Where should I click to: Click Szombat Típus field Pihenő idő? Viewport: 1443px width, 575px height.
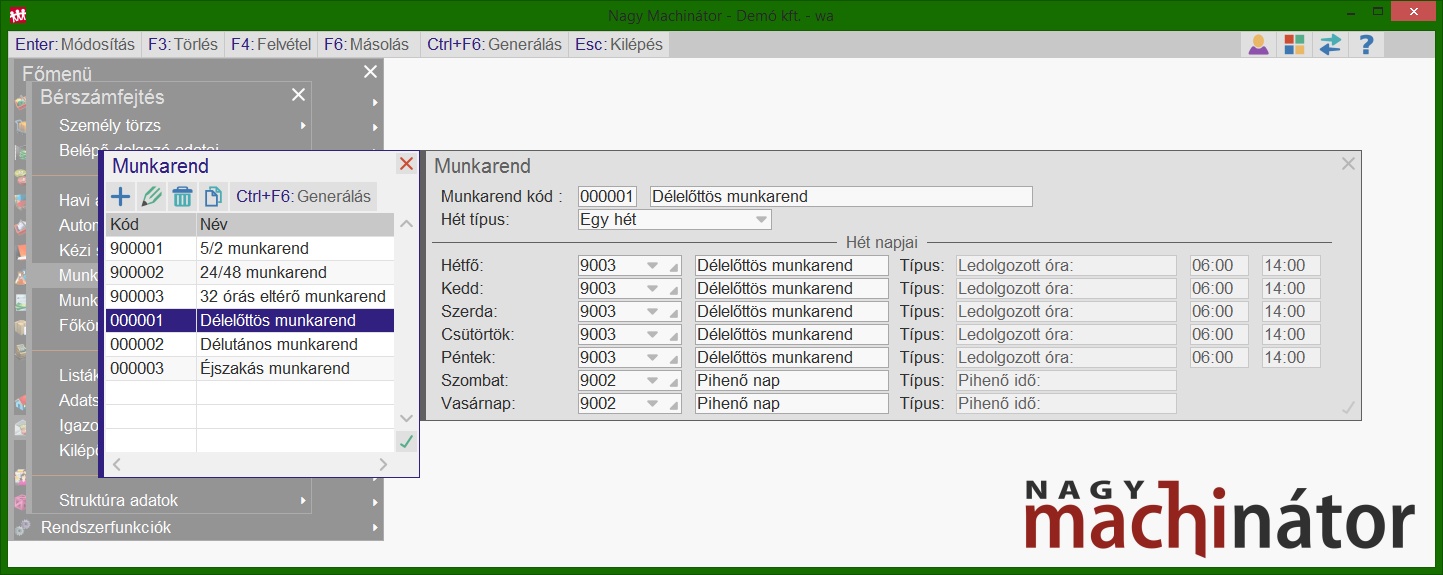1066,380
